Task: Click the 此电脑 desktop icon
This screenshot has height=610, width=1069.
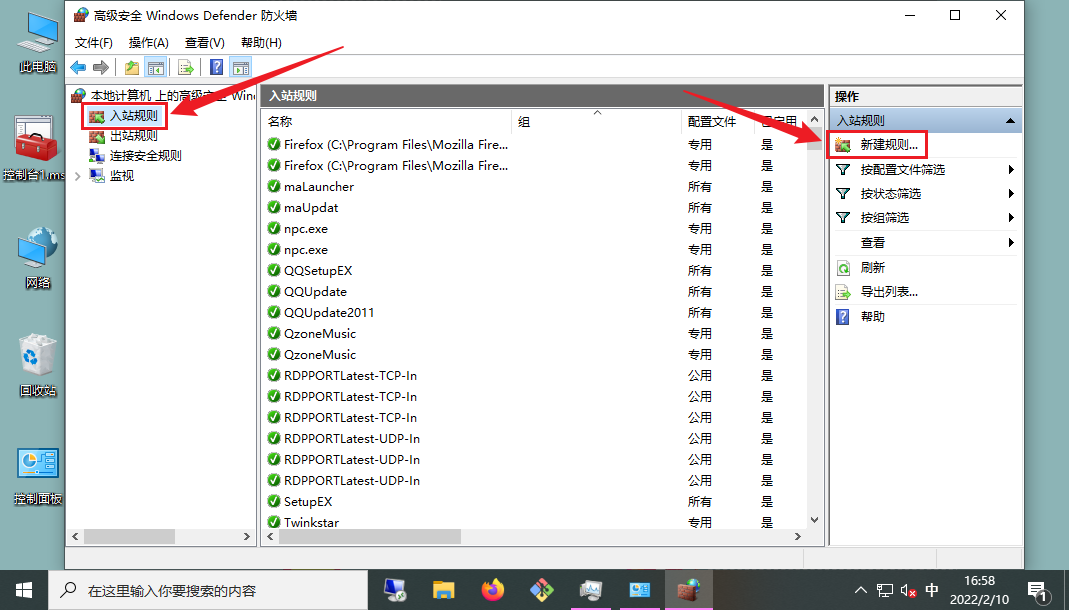Action: (x=38, y=42)
